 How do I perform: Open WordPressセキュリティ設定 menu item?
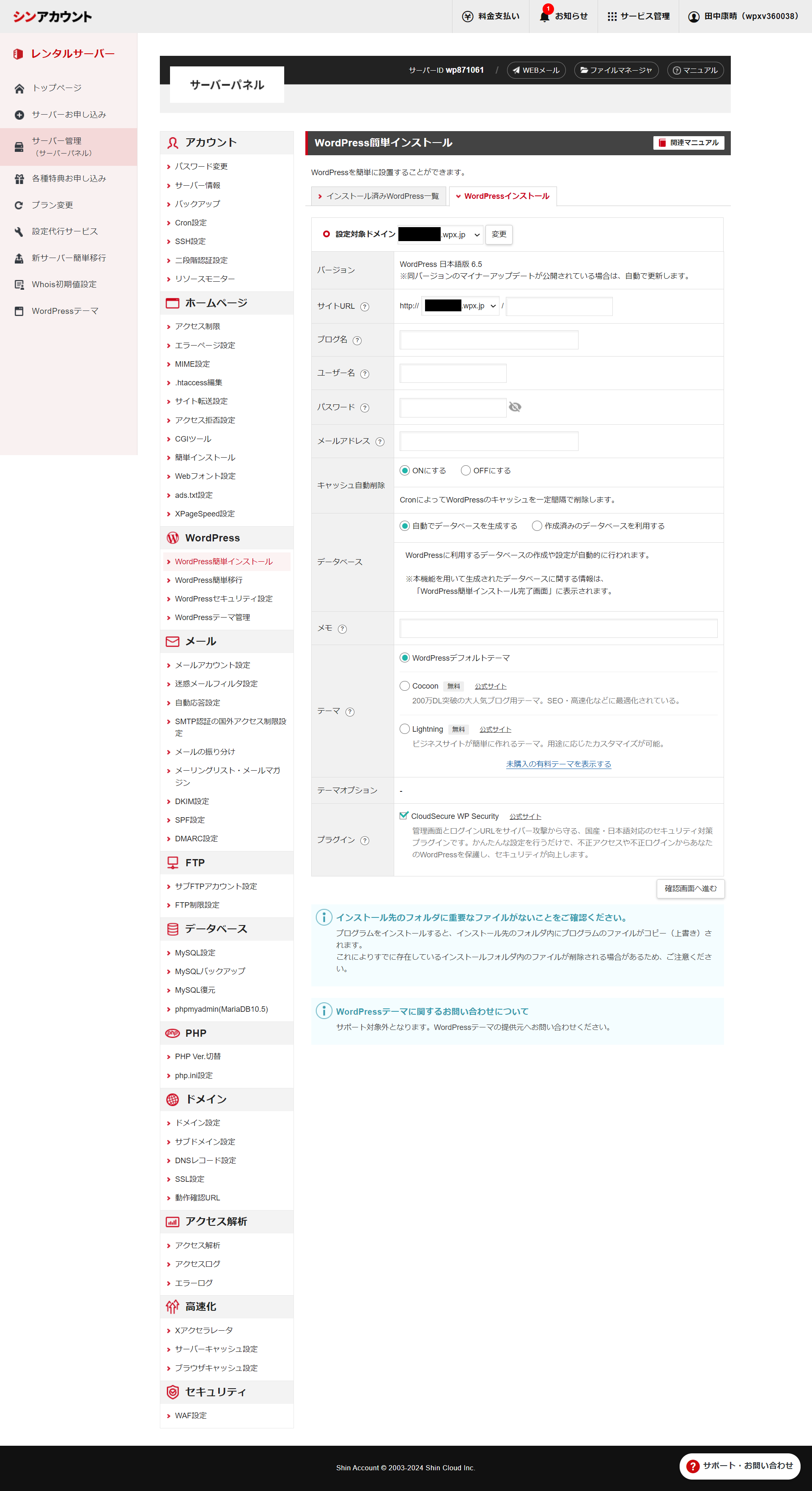click(x=223, y=599)
